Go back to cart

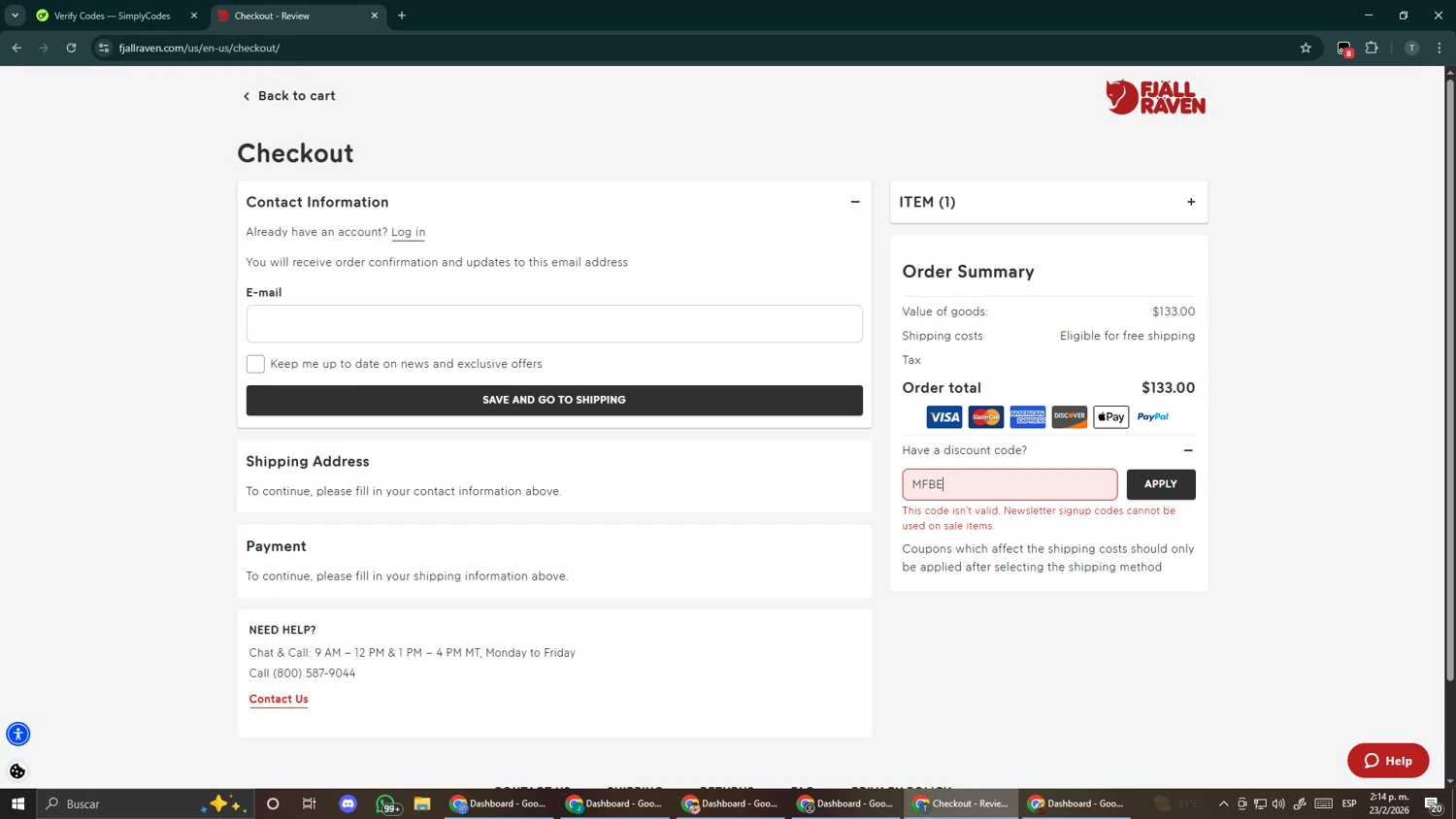(x=289, y=96)
